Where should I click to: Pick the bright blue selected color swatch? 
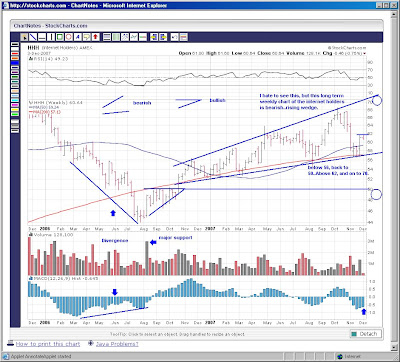[x=15, y=63]
